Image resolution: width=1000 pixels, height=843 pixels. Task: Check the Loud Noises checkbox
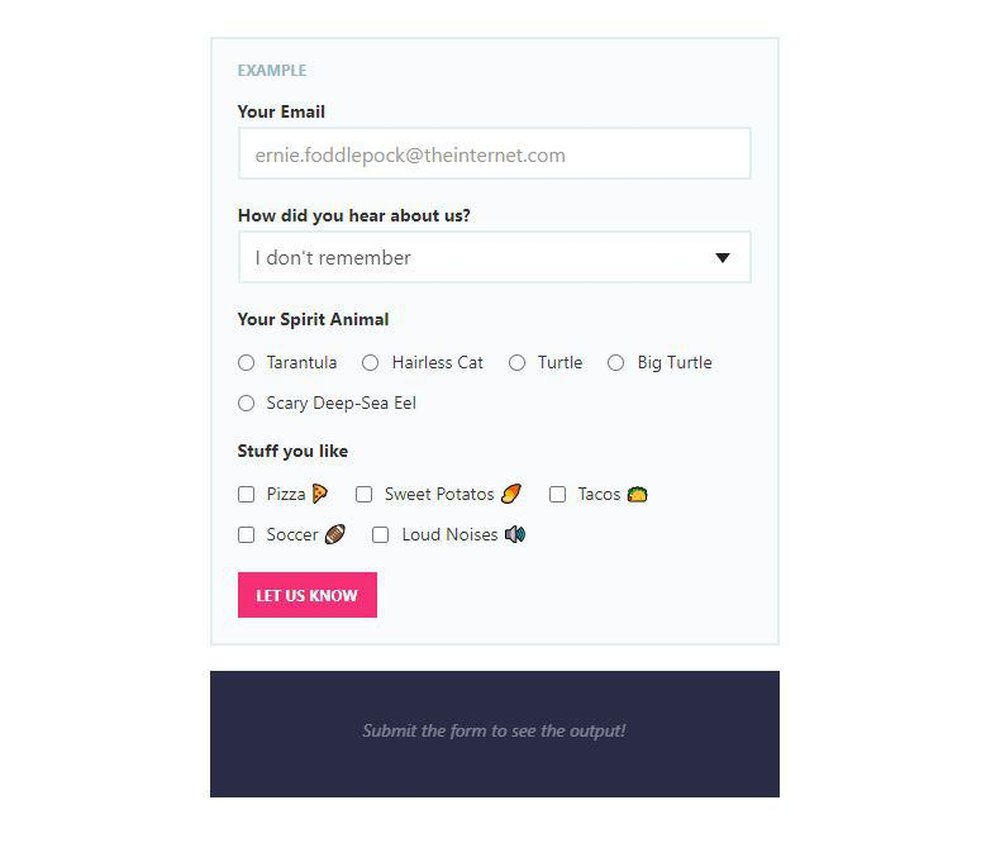pyautogui.click(x=380, y=534)
